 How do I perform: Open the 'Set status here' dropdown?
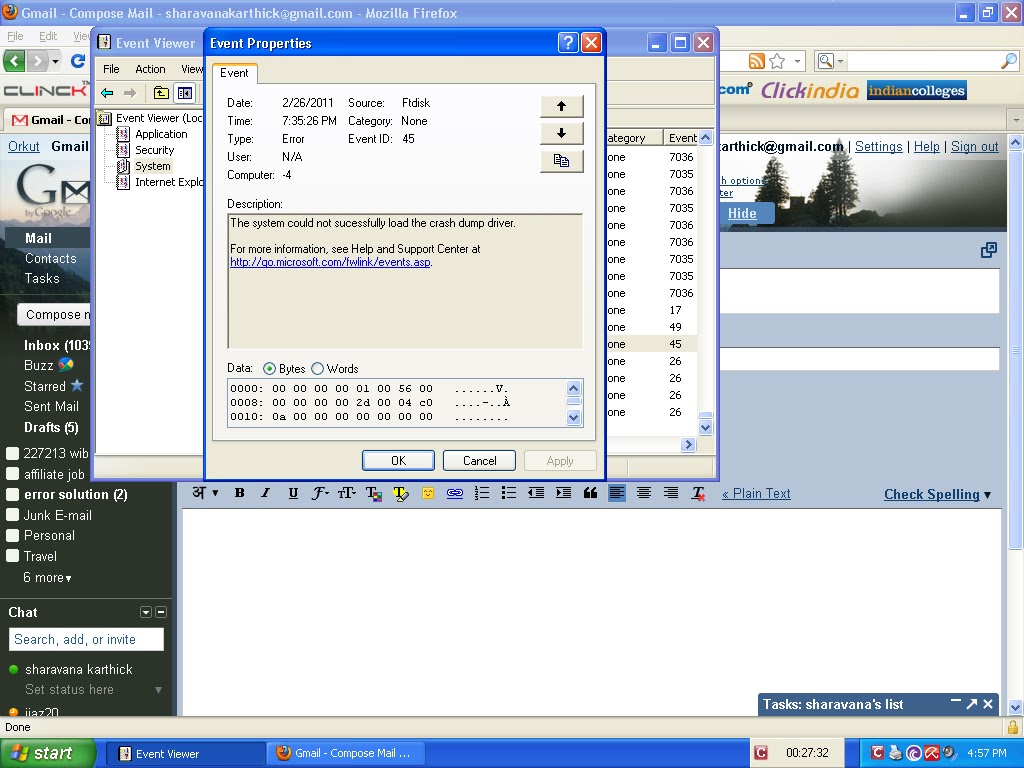click(x=158, y=690)
